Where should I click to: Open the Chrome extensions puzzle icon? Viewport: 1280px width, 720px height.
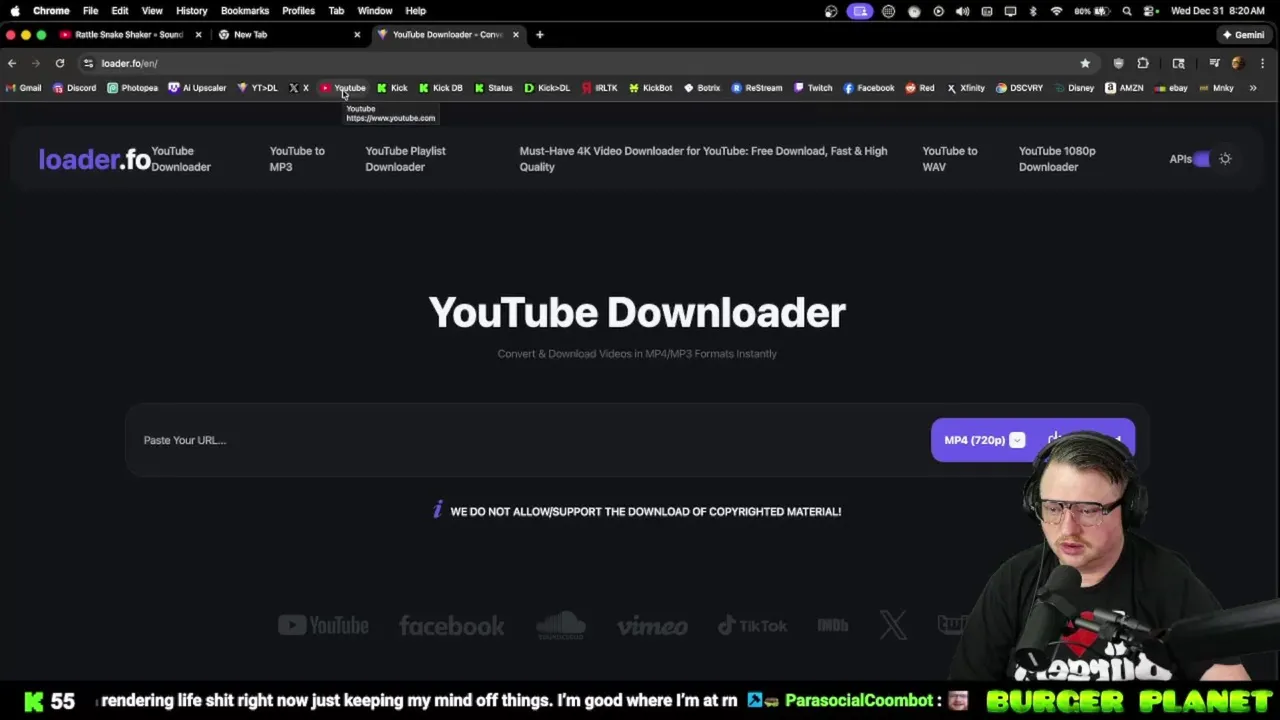tap(1143, 63)
